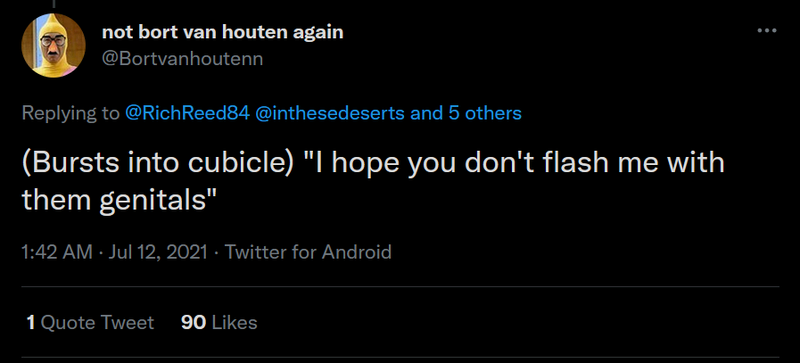View the 1 Quote Tweet list
Screen dimensions: 800x363
[x=90, y=323]
